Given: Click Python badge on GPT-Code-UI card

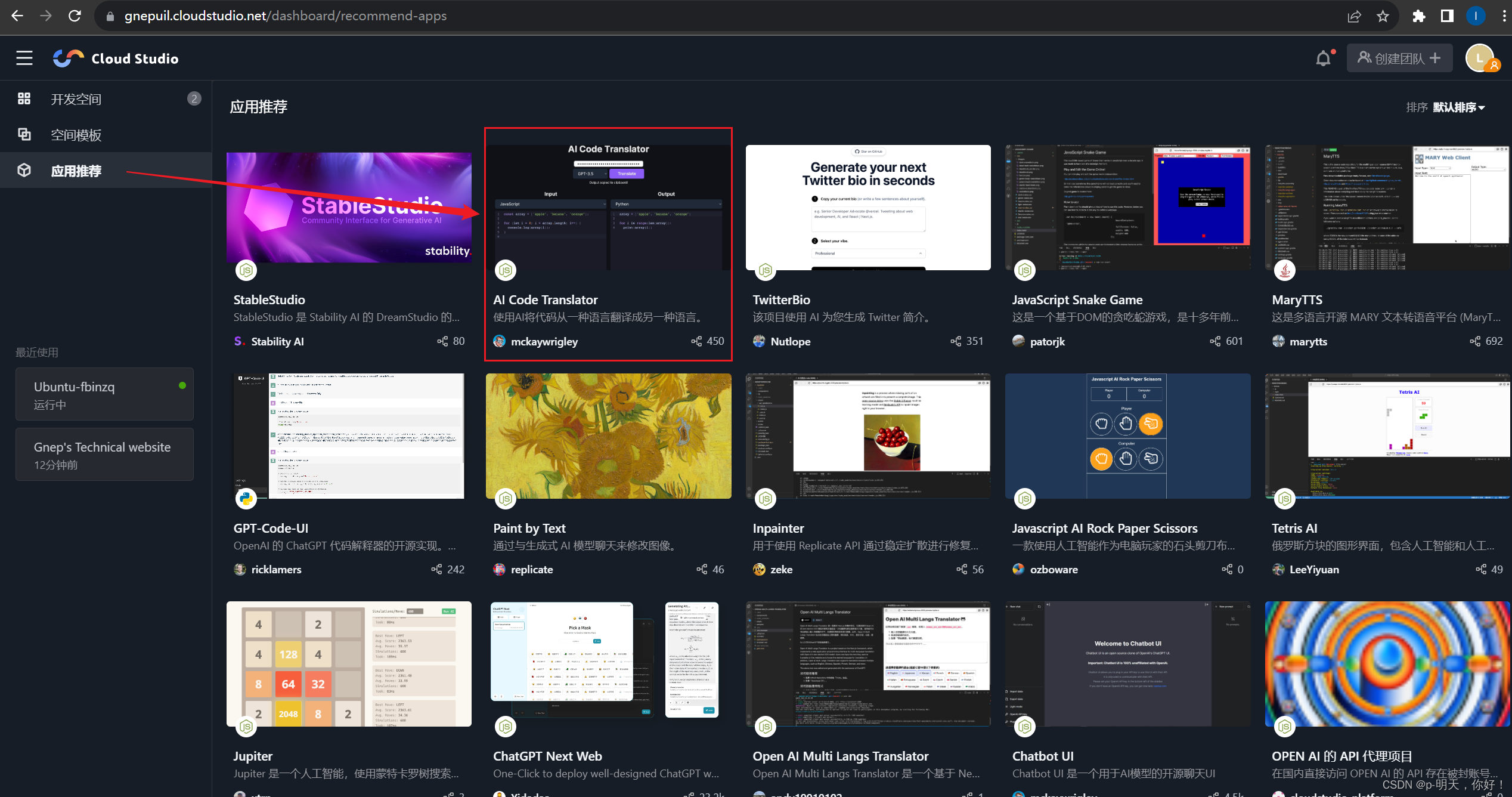Looking at the screenshot, I should 246,498.
